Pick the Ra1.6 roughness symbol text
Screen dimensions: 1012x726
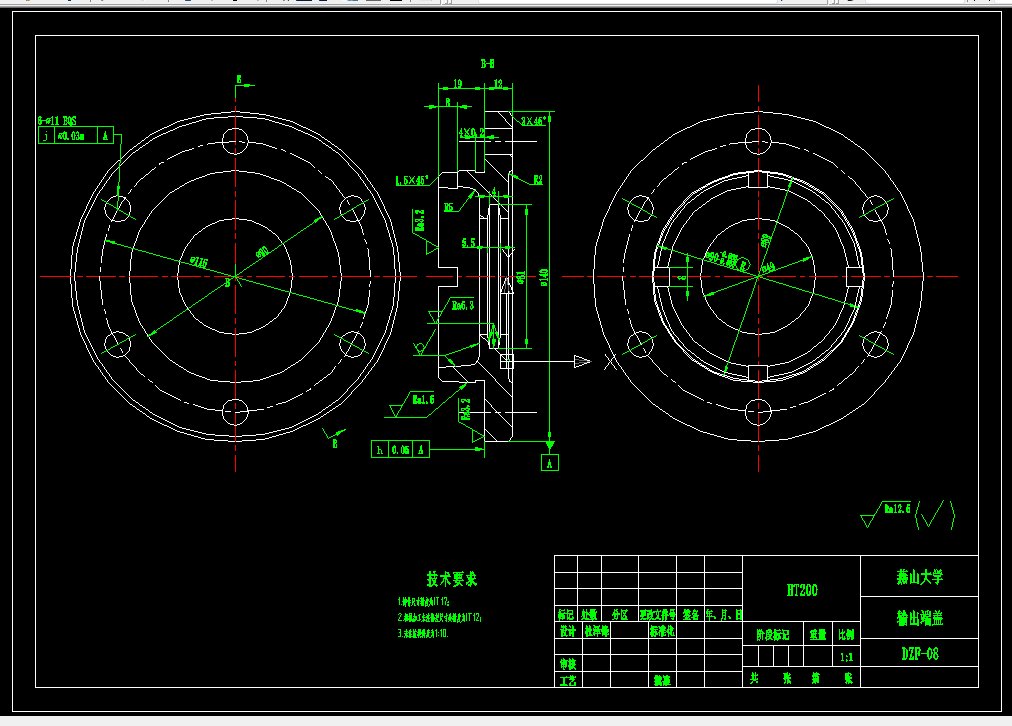click(423, 399)
